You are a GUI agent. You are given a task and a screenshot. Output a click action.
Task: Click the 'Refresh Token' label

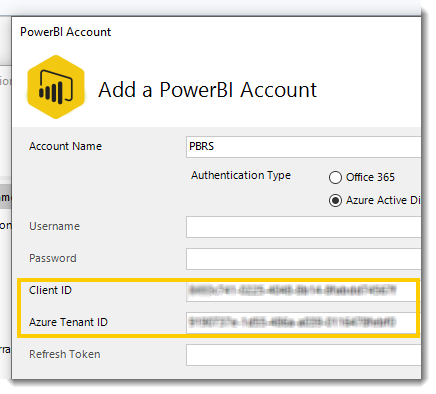tap(65, 354)
